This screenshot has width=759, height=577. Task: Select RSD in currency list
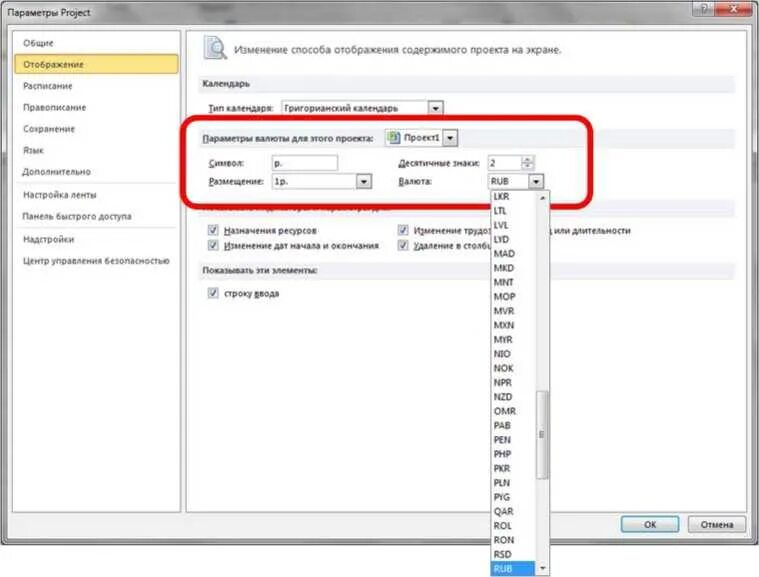click(513, 554)
